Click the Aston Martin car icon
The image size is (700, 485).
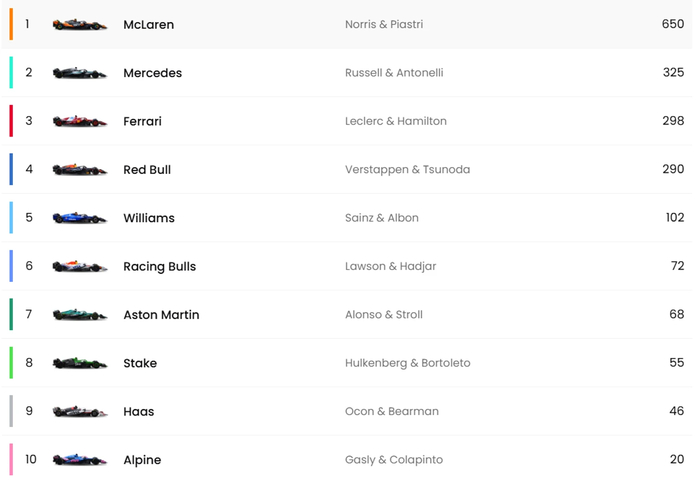pos(80,315)
